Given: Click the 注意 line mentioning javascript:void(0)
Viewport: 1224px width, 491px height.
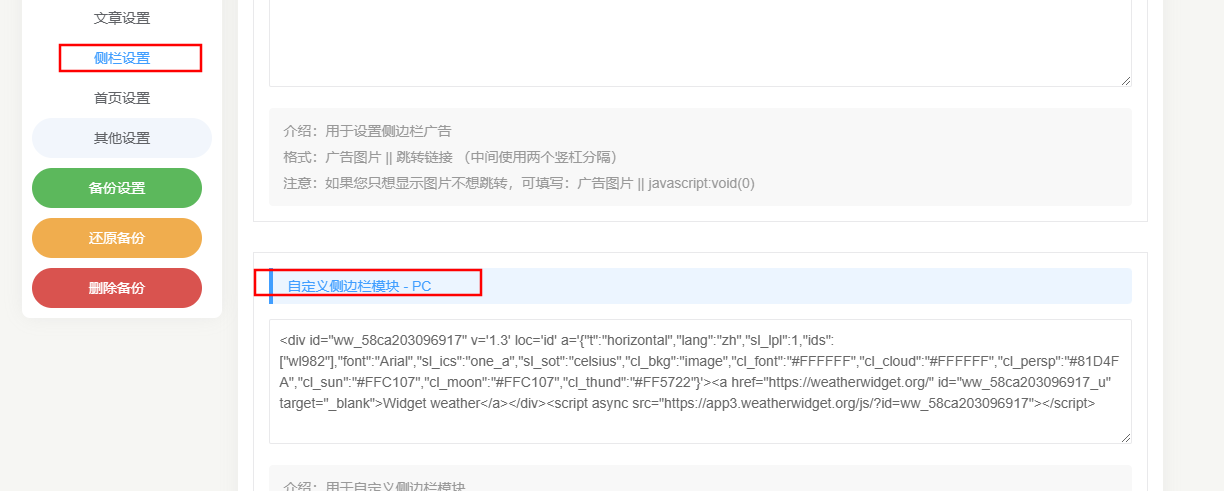Looking at the screenshot, I should tap(519, 183).
